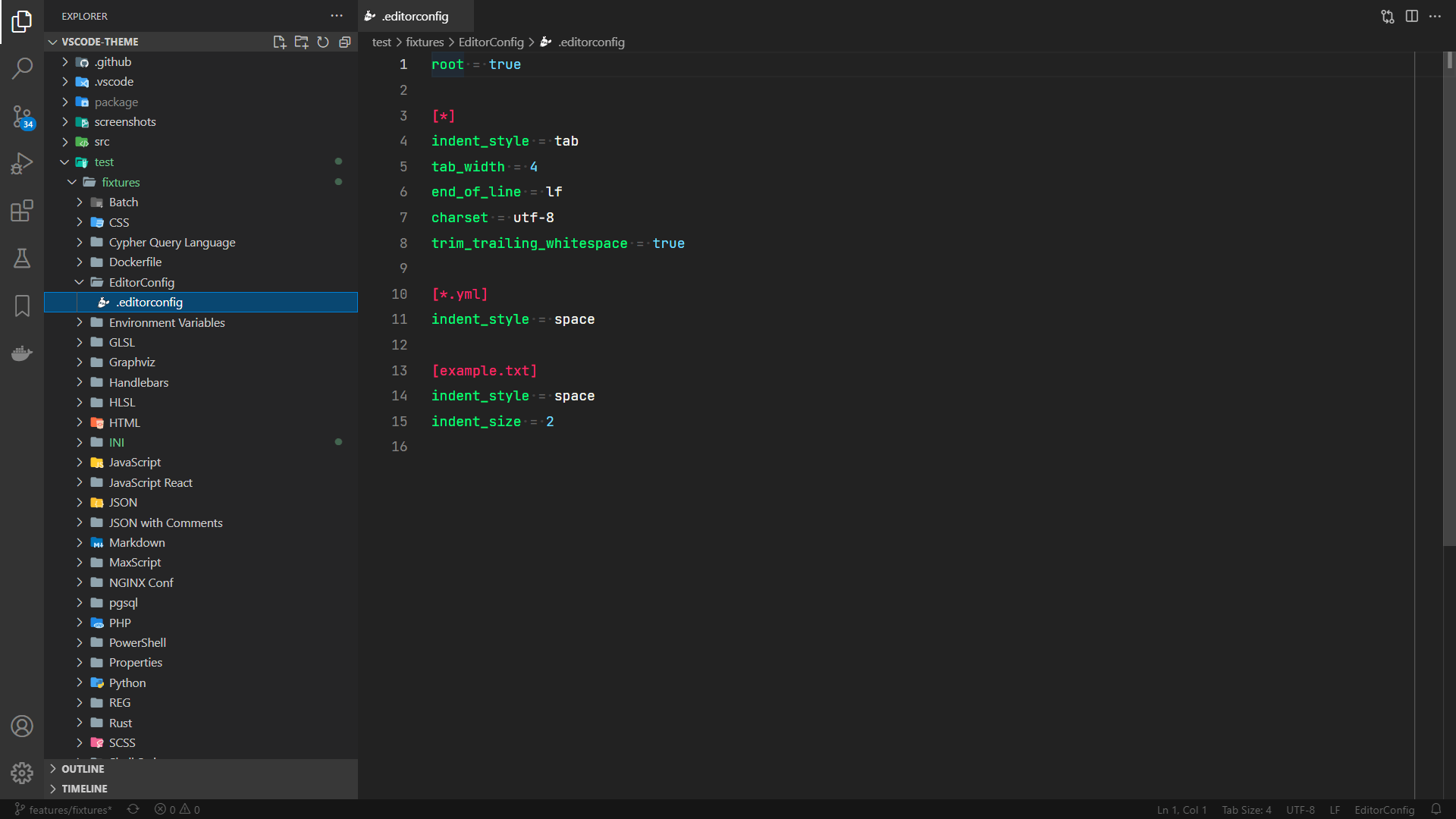
Task: Select the .editorconfig editor tab
Action: tap(415, 16)
